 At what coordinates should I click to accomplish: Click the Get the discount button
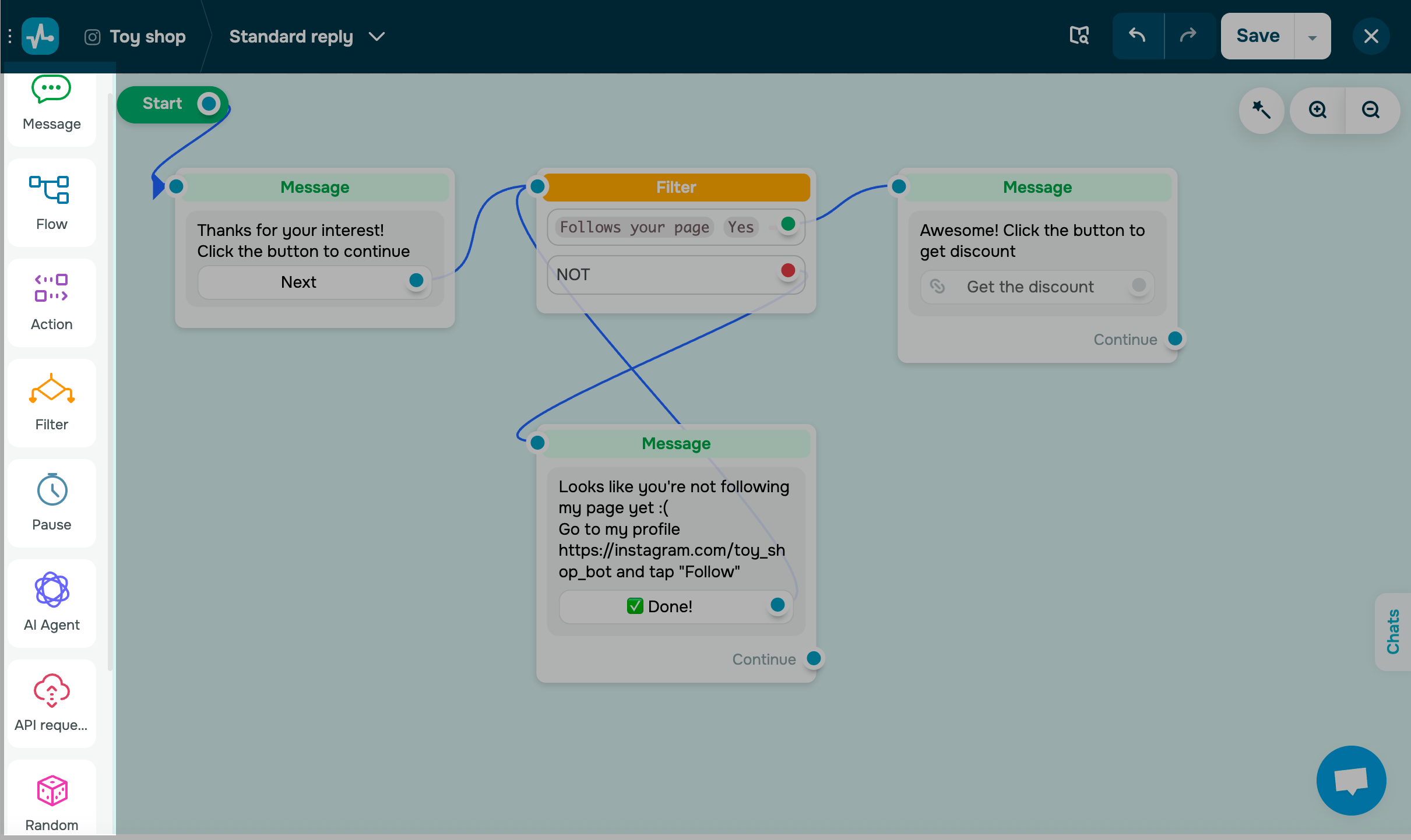tap(1030, 287)
